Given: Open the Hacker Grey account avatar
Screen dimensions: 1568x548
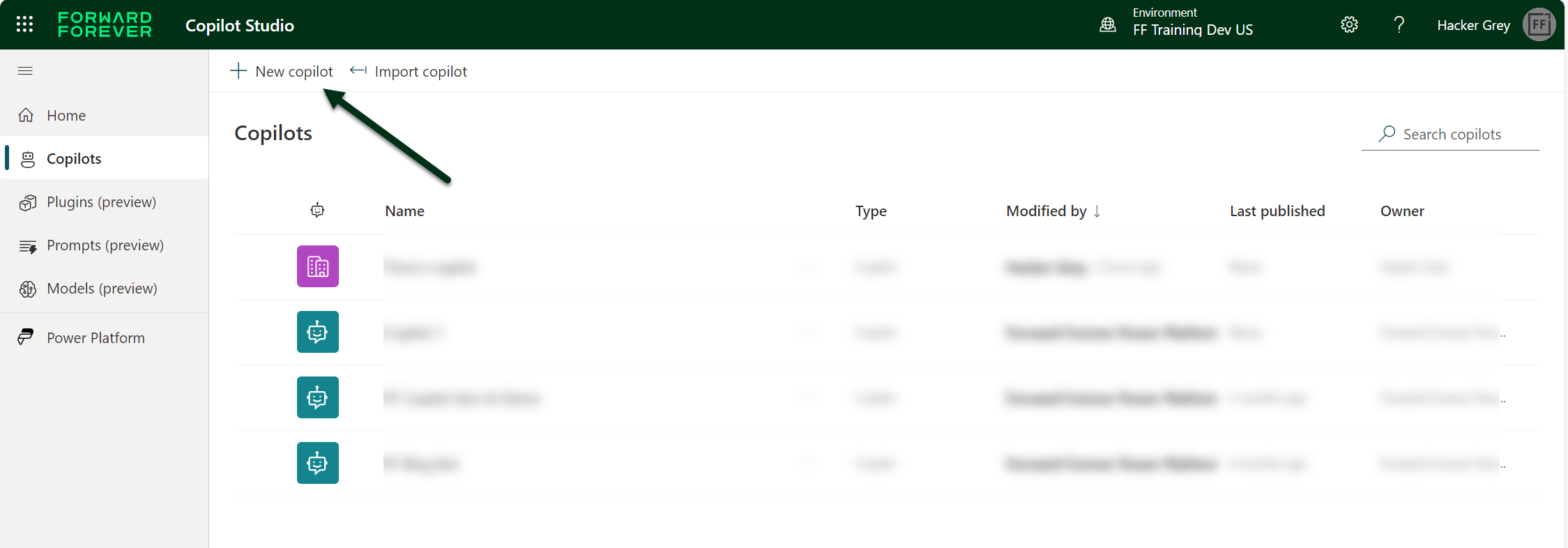Looking at the screenshot, I should [1539, 25].
